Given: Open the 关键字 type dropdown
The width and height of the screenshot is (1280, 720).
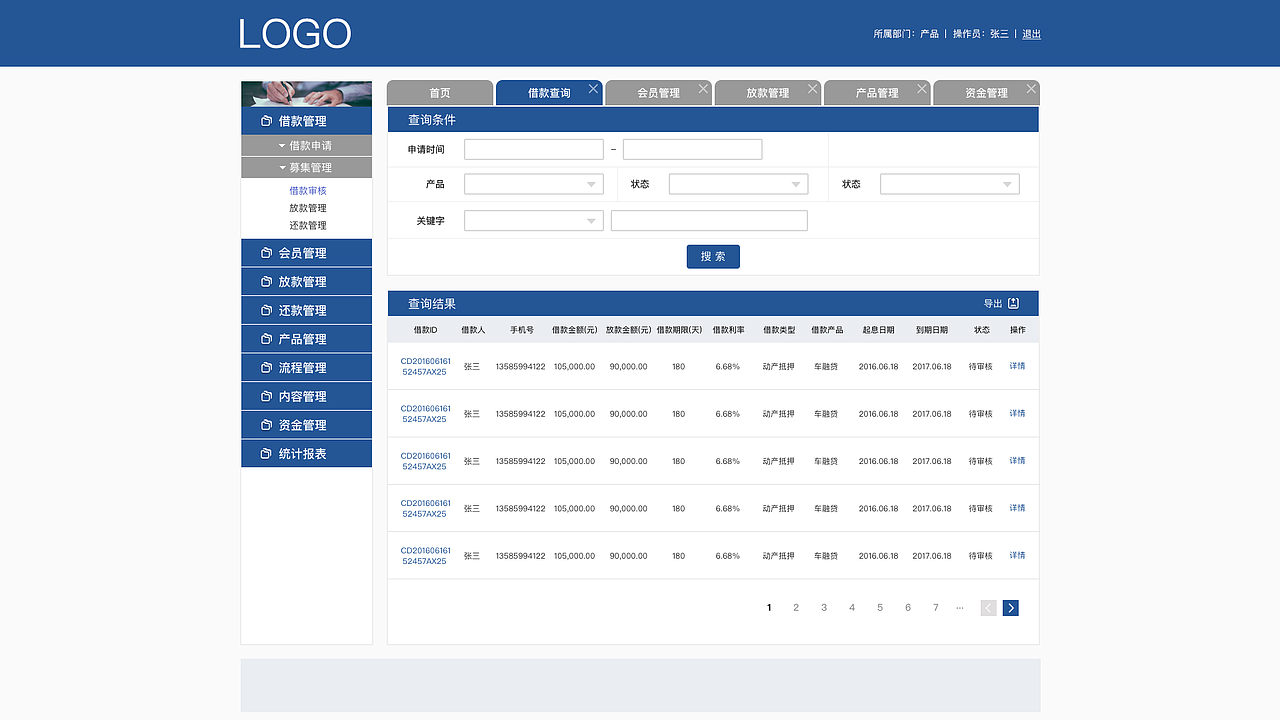Looking at the screenshot, I should [534, 221].
